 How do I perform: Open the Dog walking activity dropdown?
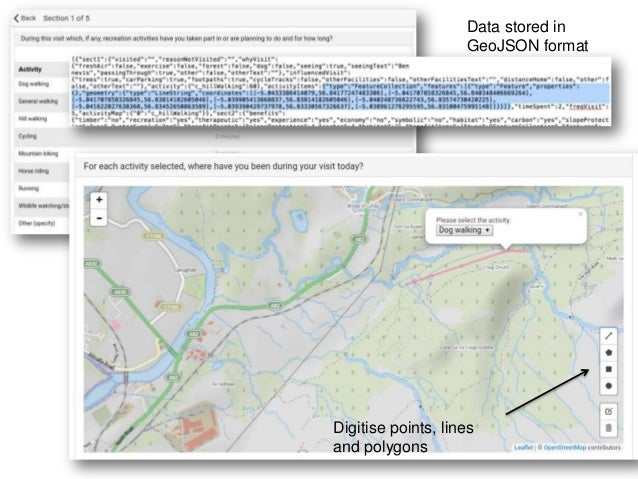(x=465, y=230)
